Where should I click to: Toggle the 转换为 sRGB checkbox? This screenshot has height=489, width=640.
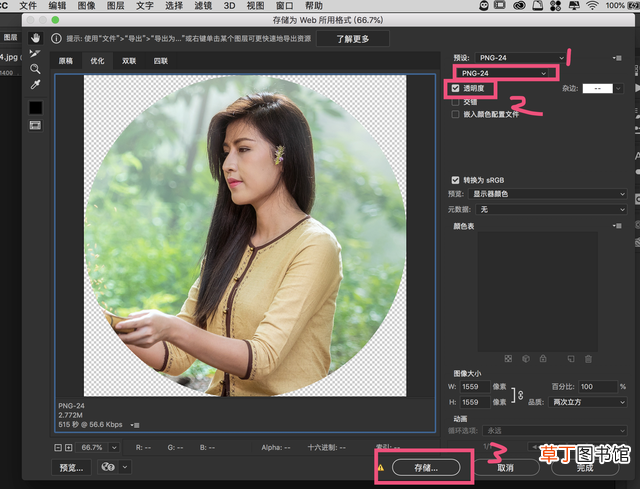point(456,180)
